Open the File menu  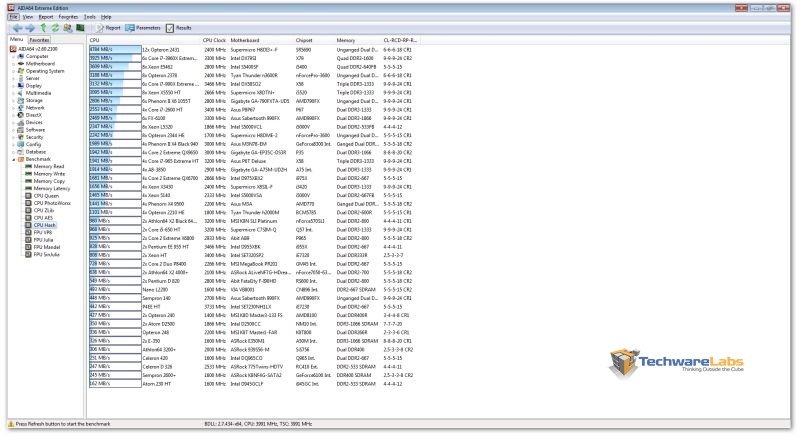tap(14, 17)
